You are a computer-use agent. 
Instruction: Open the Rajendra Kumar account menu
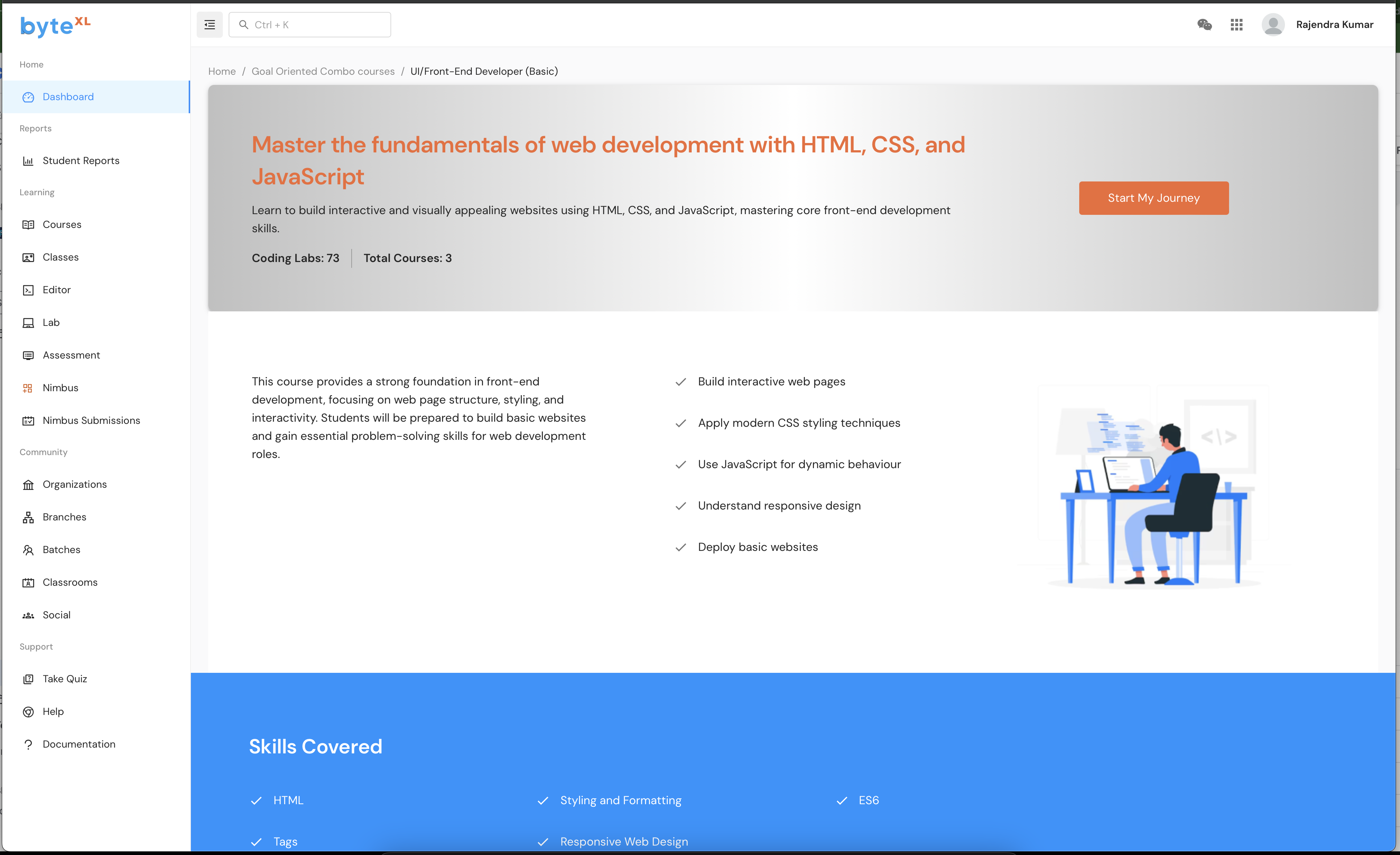(1334, 24)
